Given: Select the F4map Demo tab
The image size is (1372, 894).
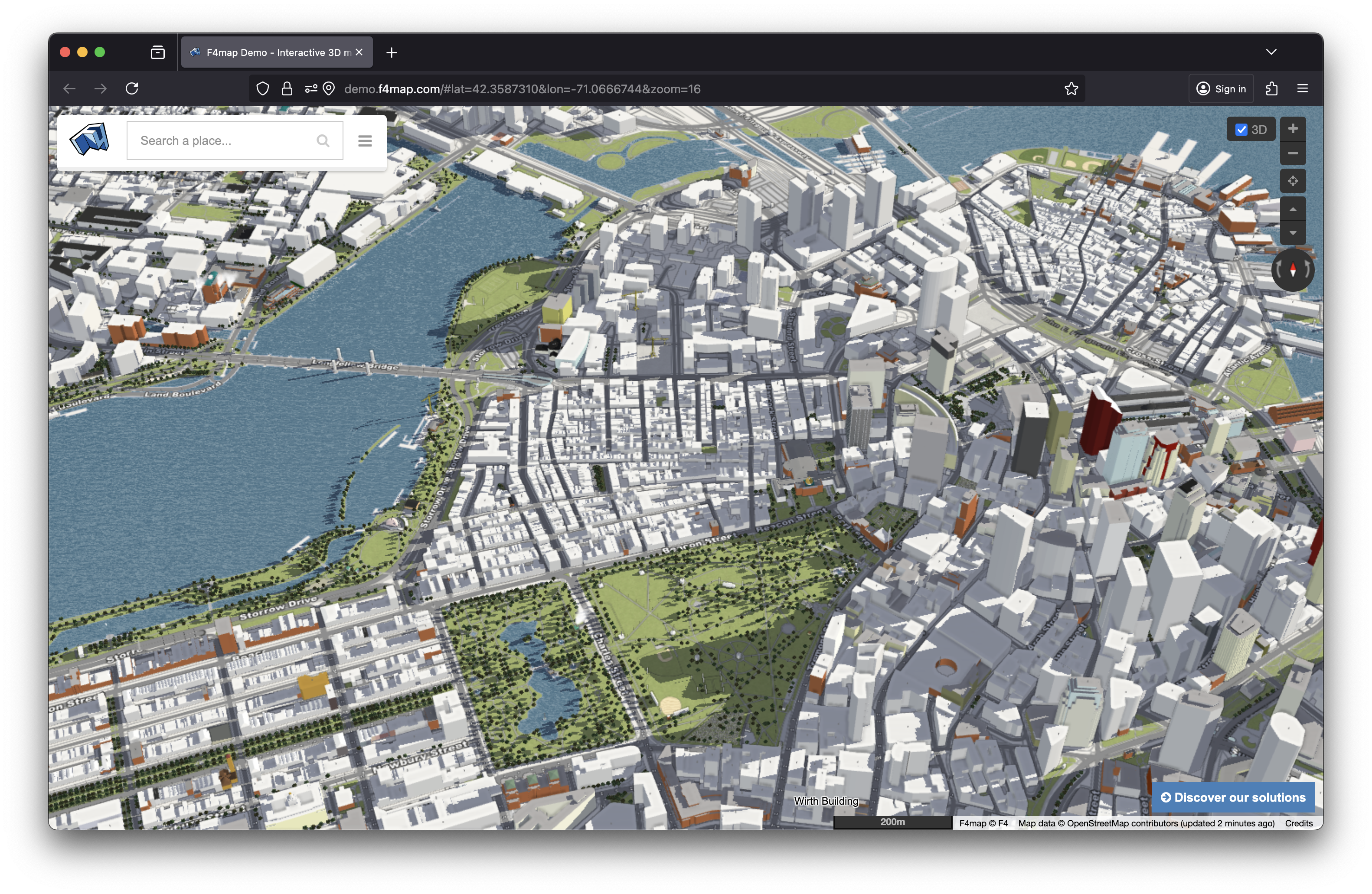Looking at the screenshot, I should tap(271, 52).
